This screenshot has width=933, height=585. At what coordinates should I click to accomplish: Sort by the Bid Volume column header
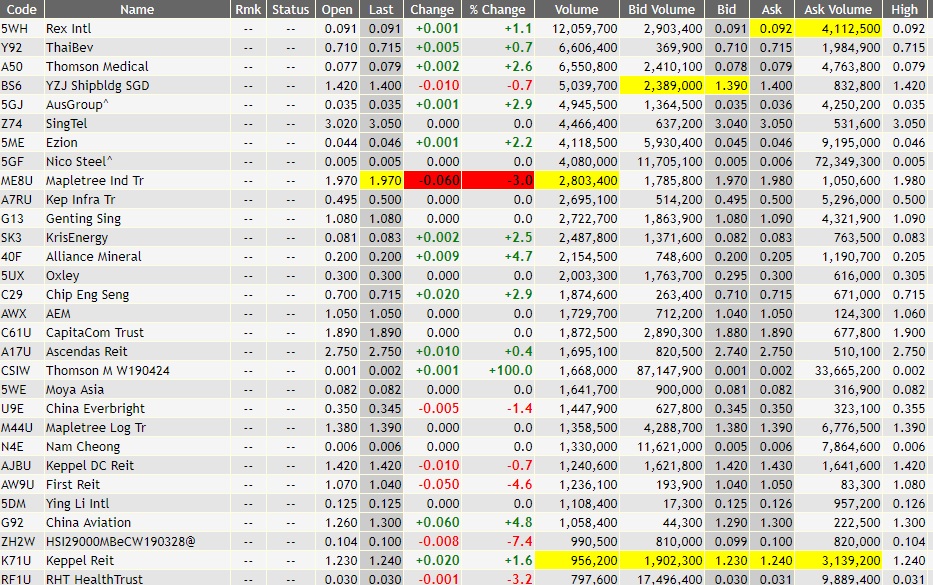(662, 9)
